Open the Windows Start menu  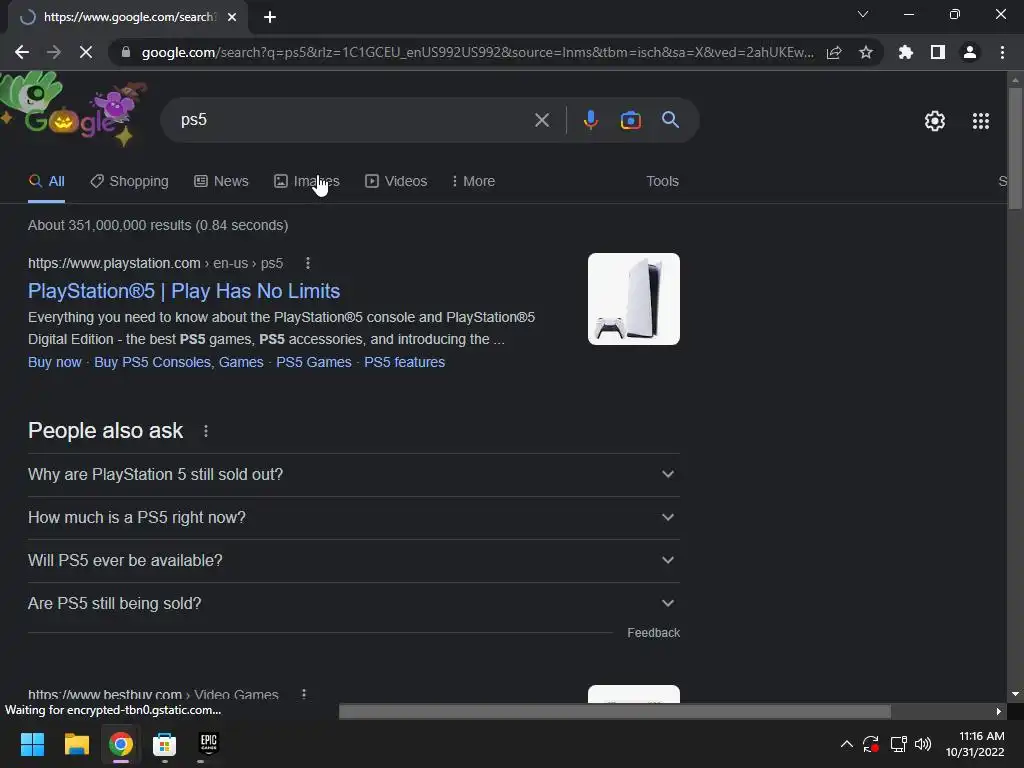coord(32,744)
